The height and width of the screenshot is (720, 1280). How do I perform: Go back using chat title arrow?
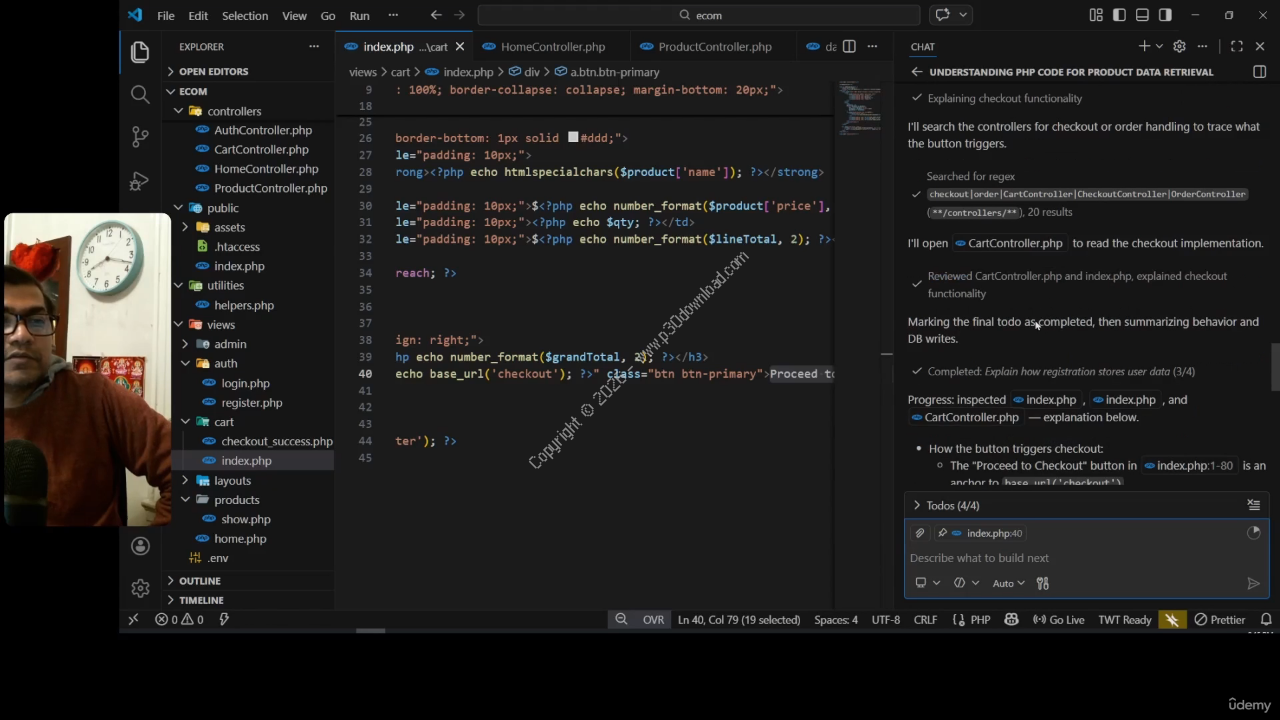pos(916,72)
